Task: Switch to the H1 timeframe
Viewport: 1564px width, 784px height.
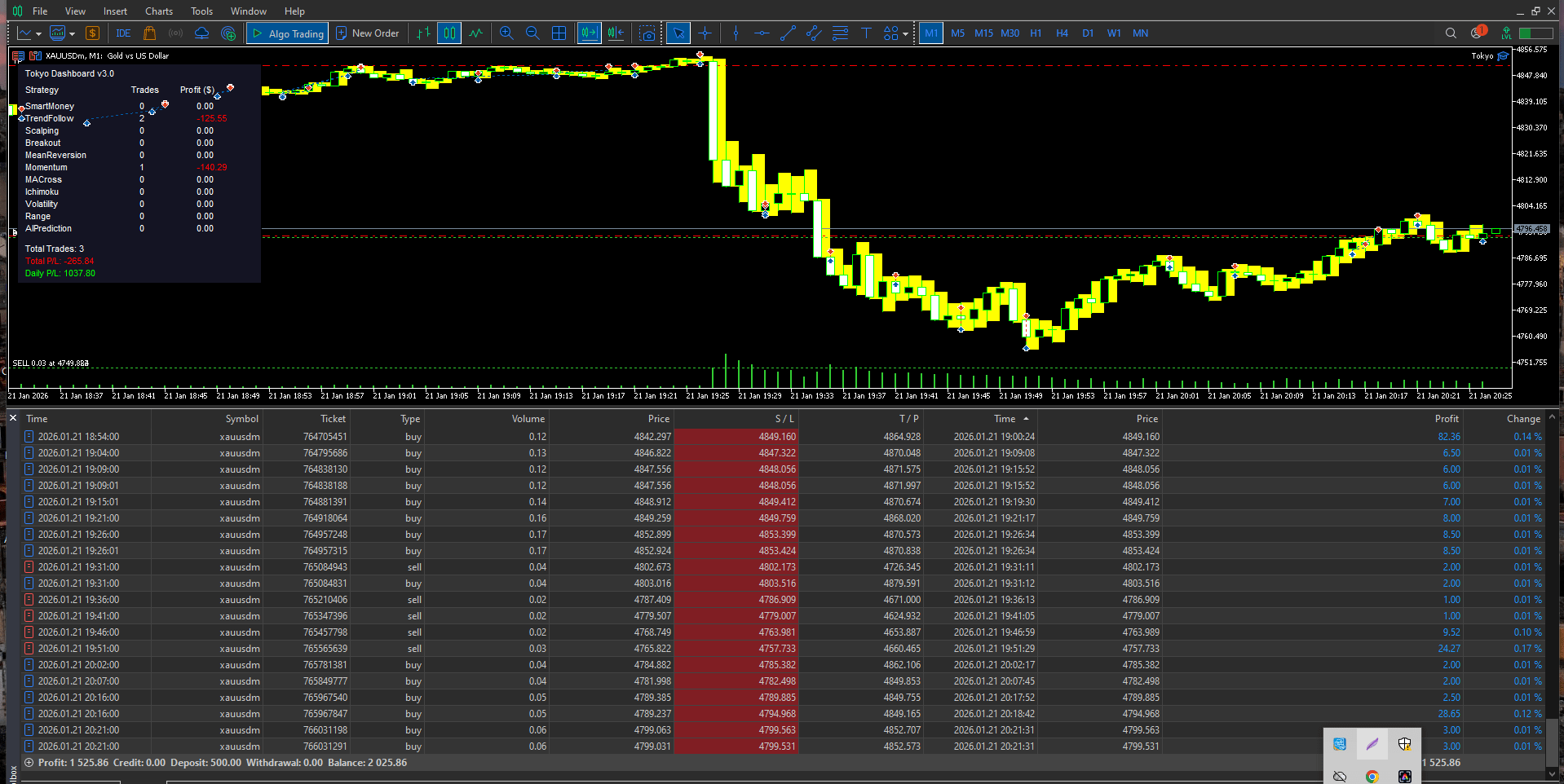Action: tap(1036, 33)
